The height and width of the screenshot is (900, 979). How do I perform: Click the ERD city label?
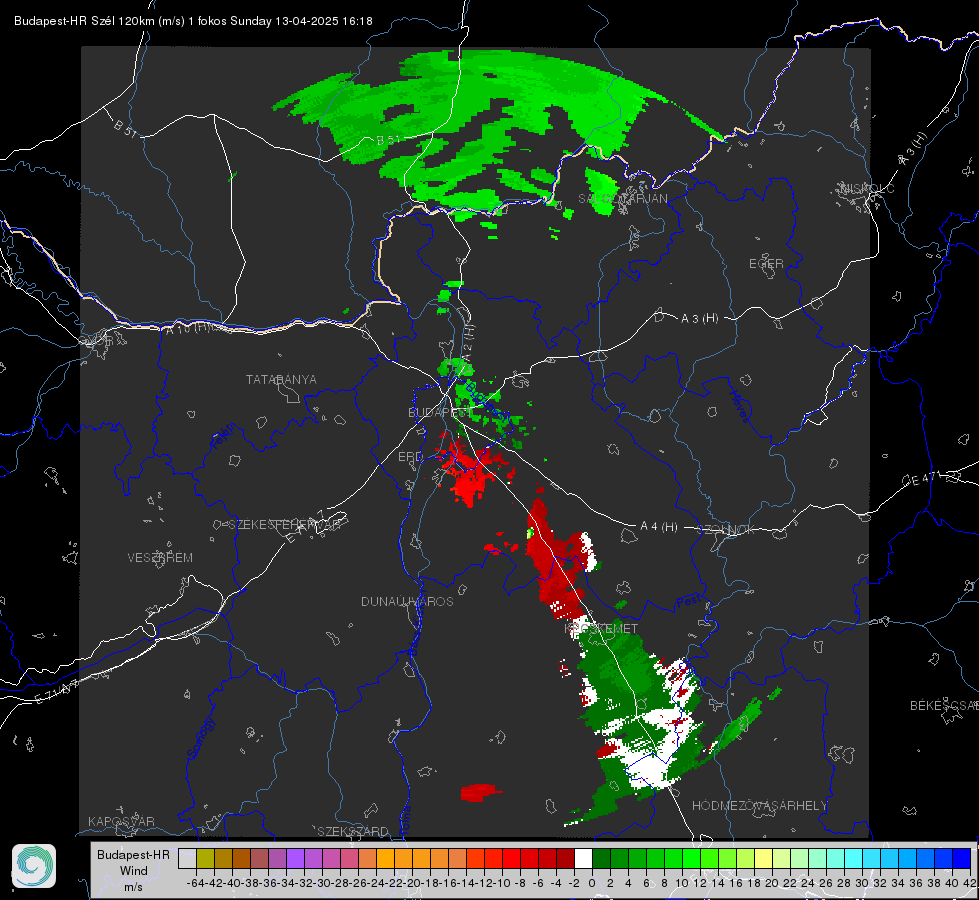[410, 457]
